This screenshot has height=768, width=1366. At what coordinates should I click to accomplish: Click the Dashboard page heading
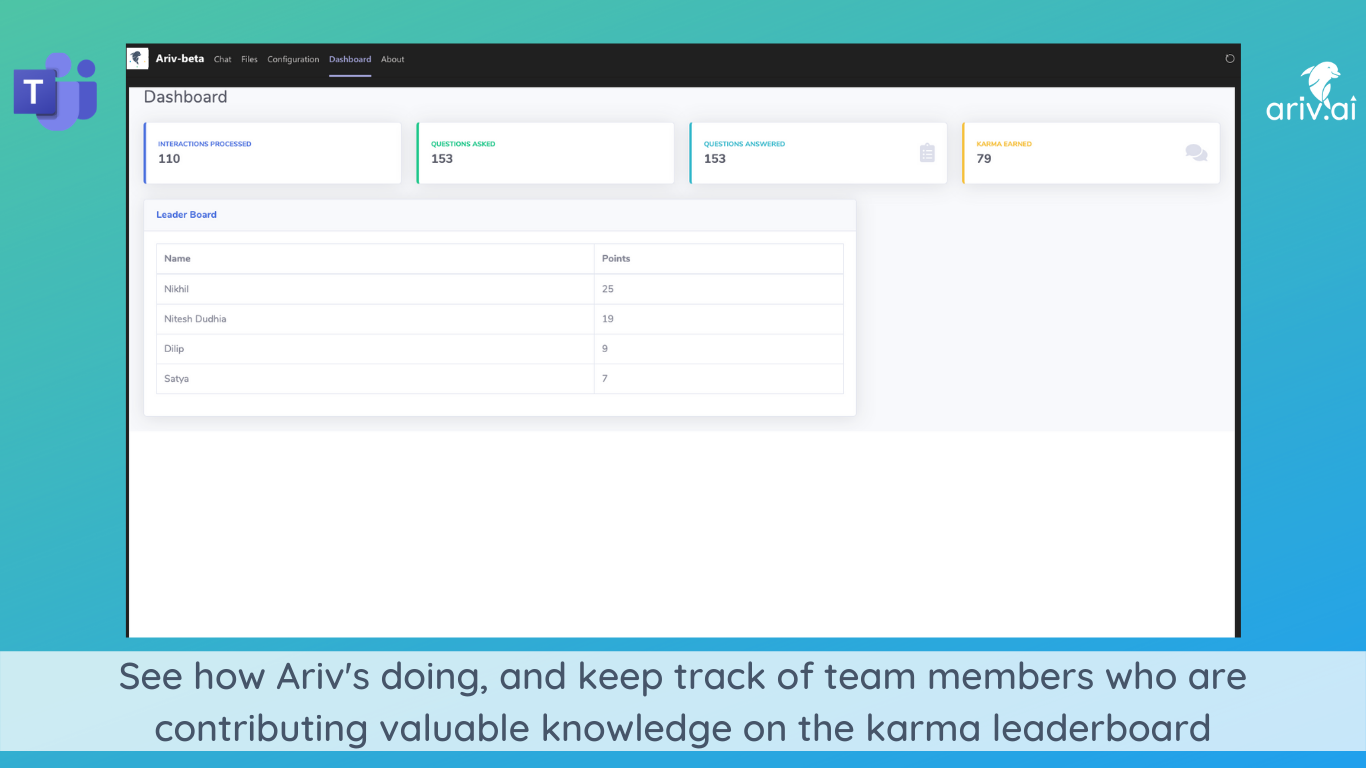point(185,97)
